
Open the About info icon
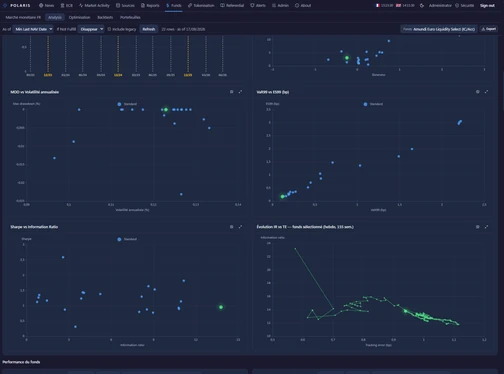297,5
